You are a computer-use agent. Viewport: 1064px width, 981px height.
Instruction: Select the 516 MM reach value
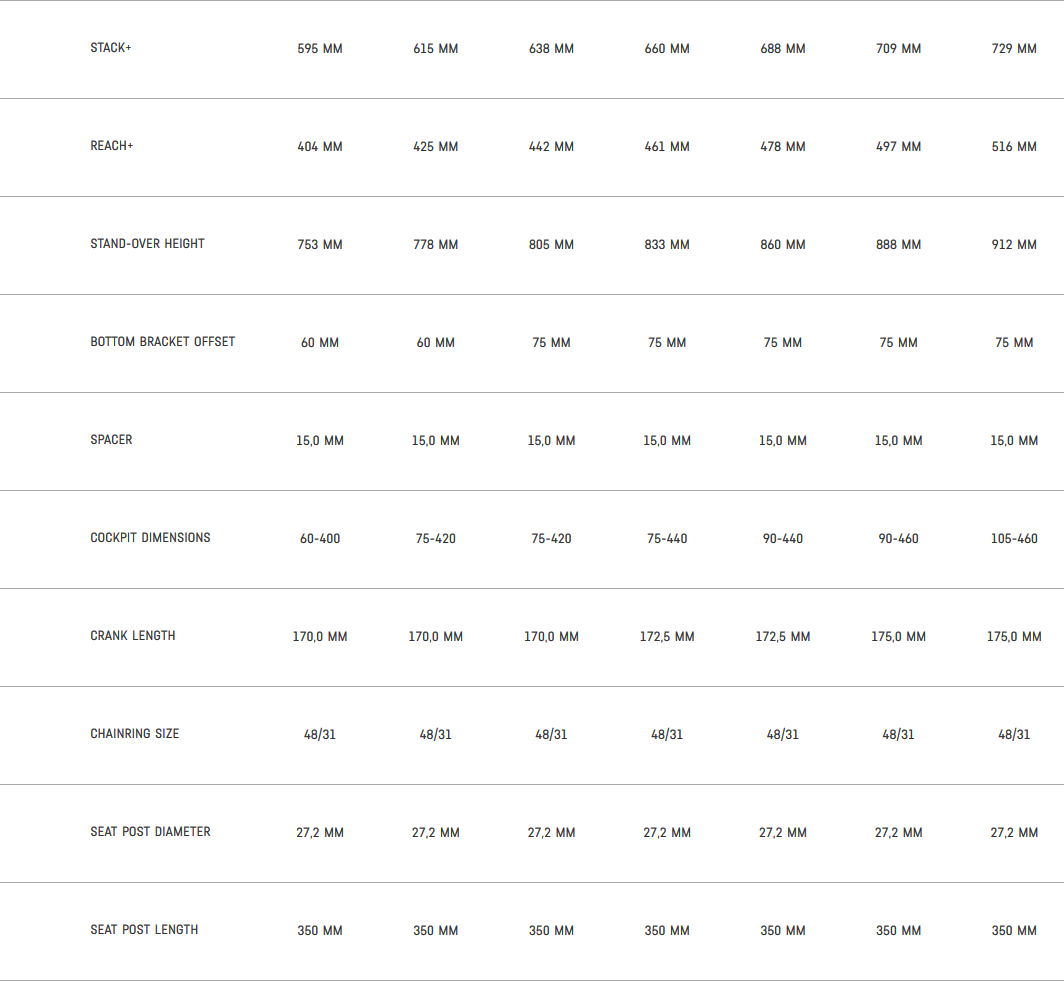click(1014, 147)
